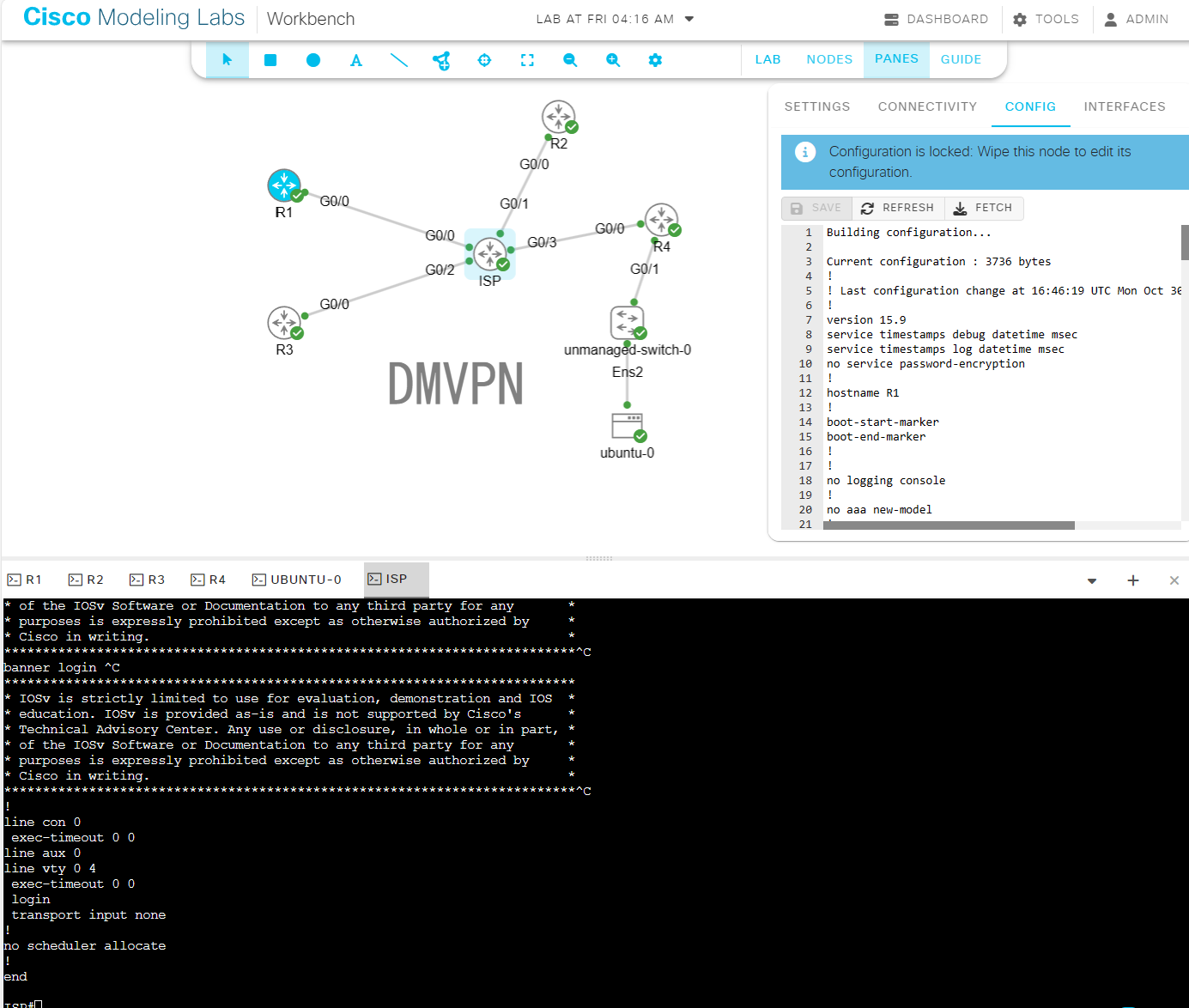
Task: Switch to the CONNECTIVITY tab
Action: click(x=927, y=106)
